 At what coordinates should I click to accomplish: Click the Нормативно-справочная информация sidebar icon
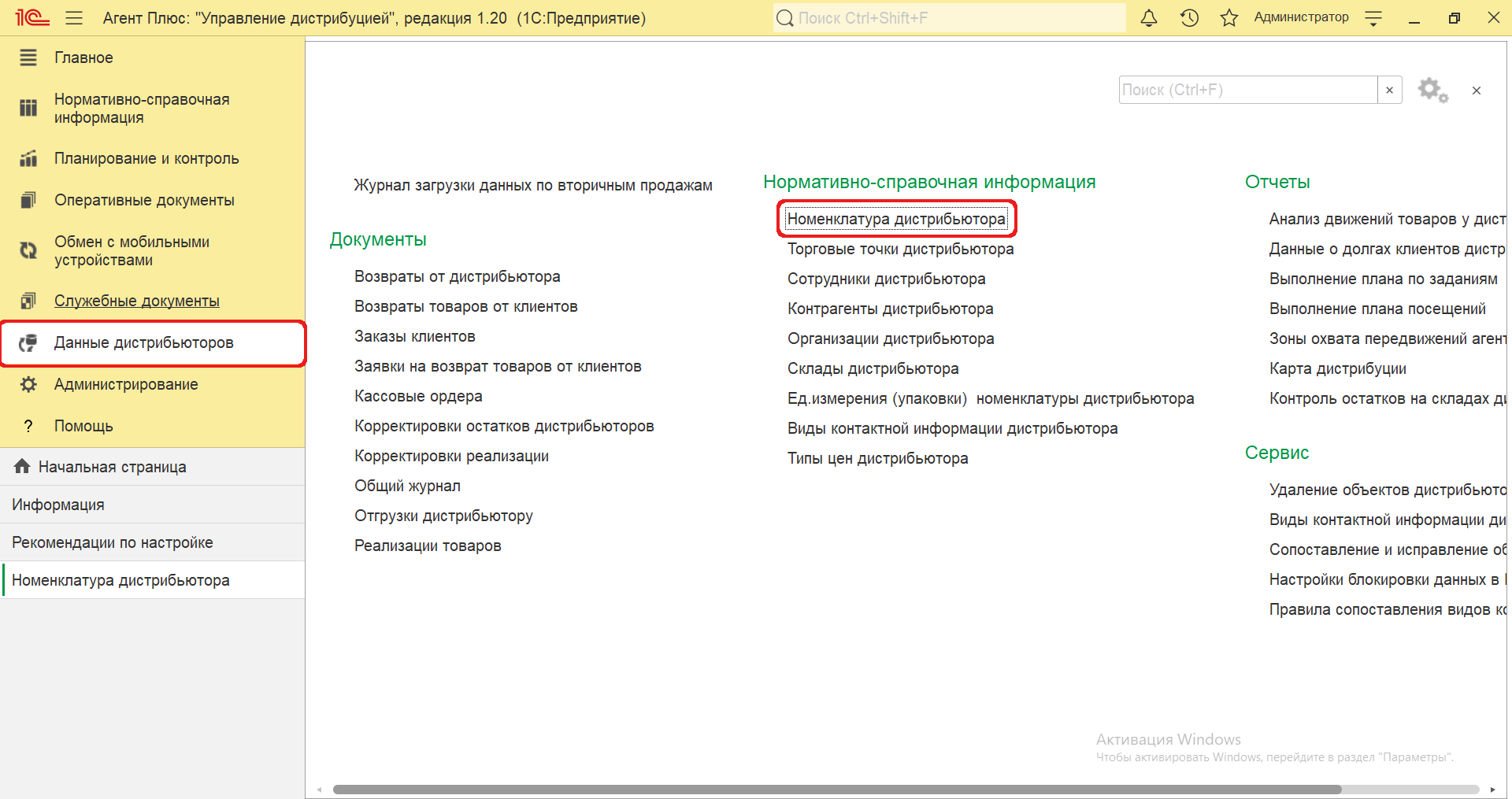tap(28, 108)
